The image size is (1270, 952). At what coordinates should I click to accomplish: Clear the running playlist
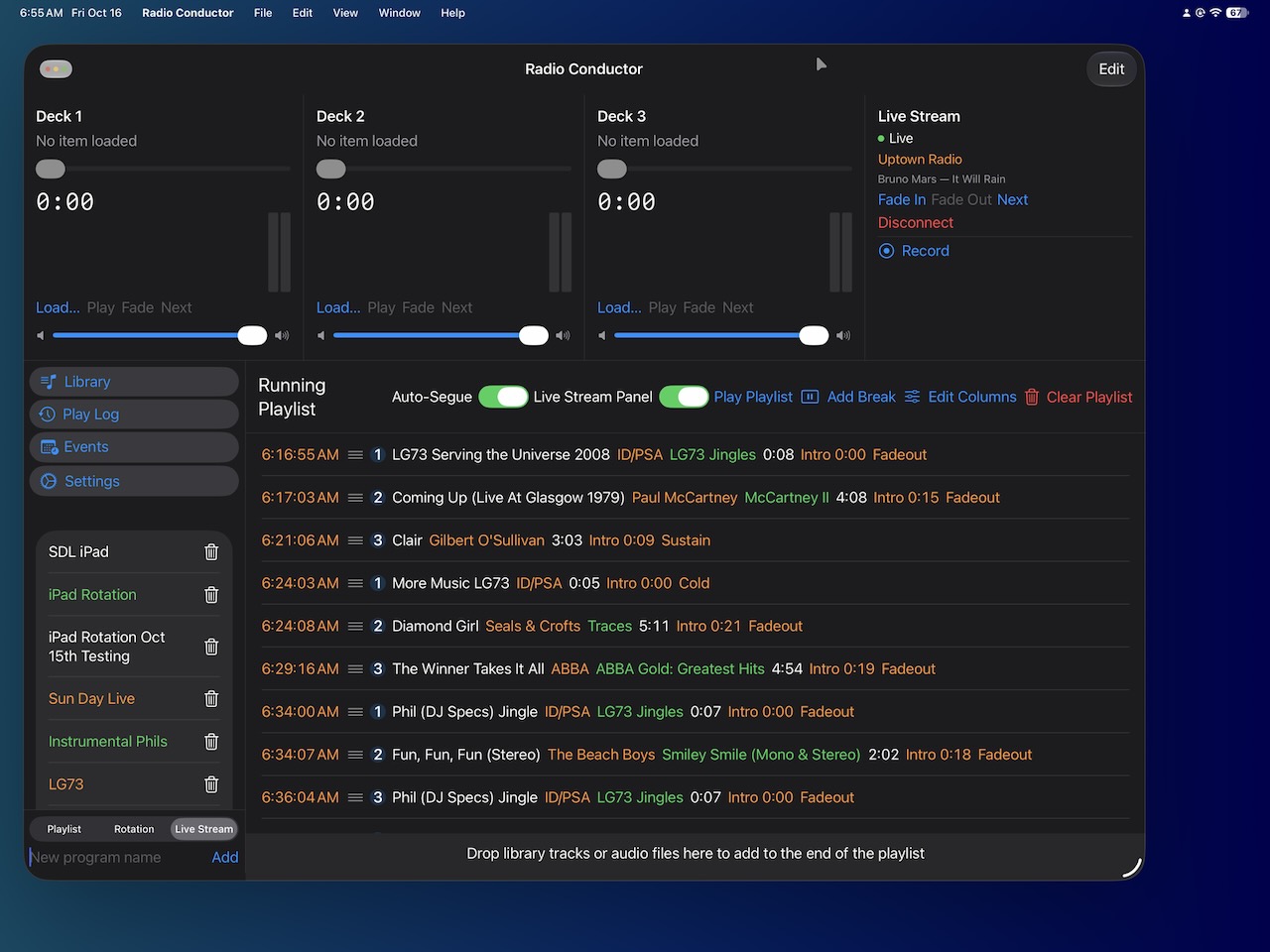(x=1079, y=397)
